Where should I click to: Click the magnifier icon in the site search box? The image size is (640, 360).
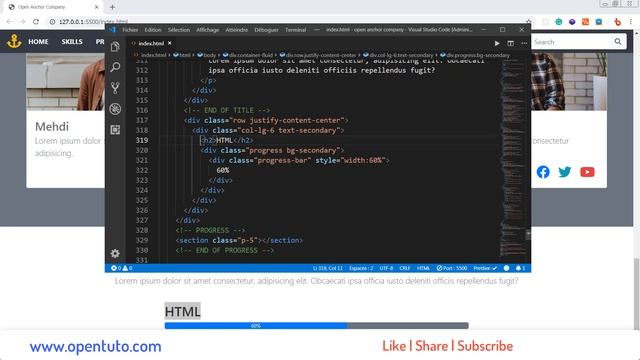(x=618, y=42)
